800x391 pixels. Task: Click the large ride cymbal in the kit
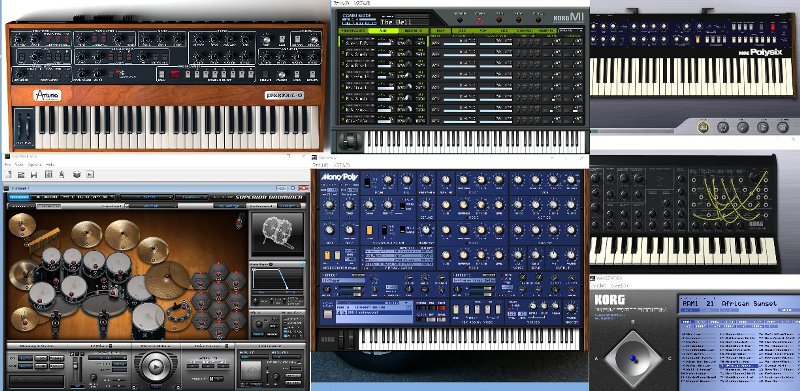(x=168, y=280)
